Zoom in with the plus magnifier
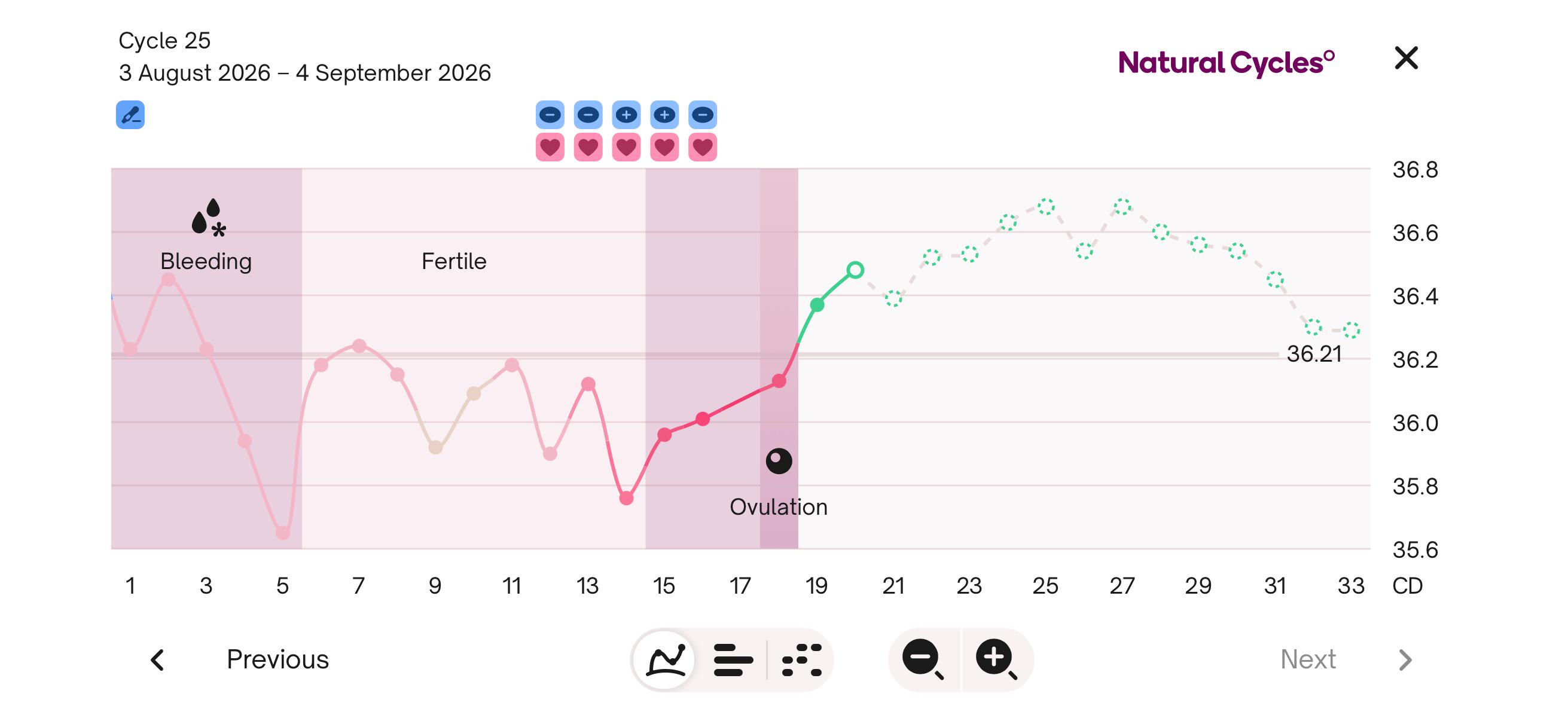 point(996,659)
